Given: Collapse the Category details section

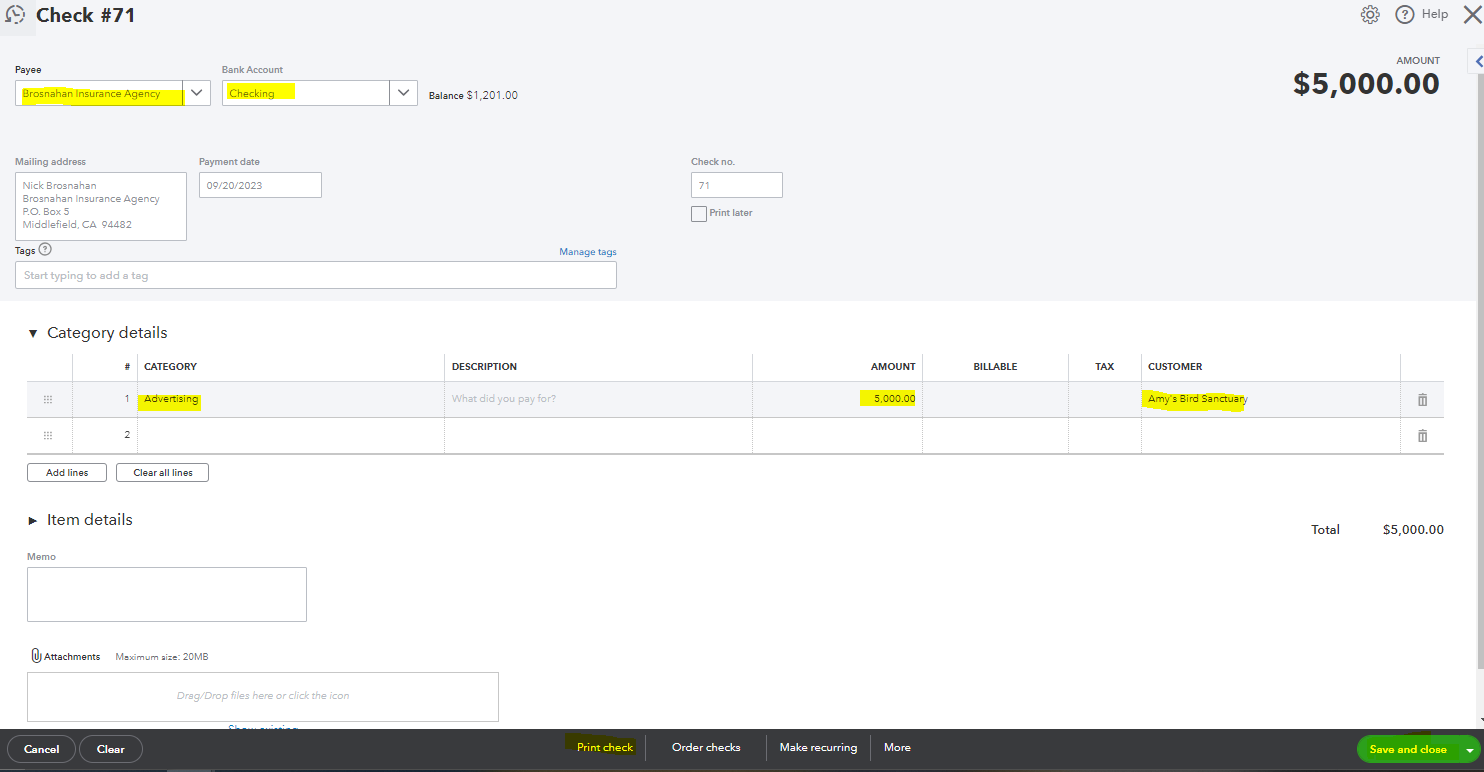Looking at the screenshot, I should coord(33,333).
